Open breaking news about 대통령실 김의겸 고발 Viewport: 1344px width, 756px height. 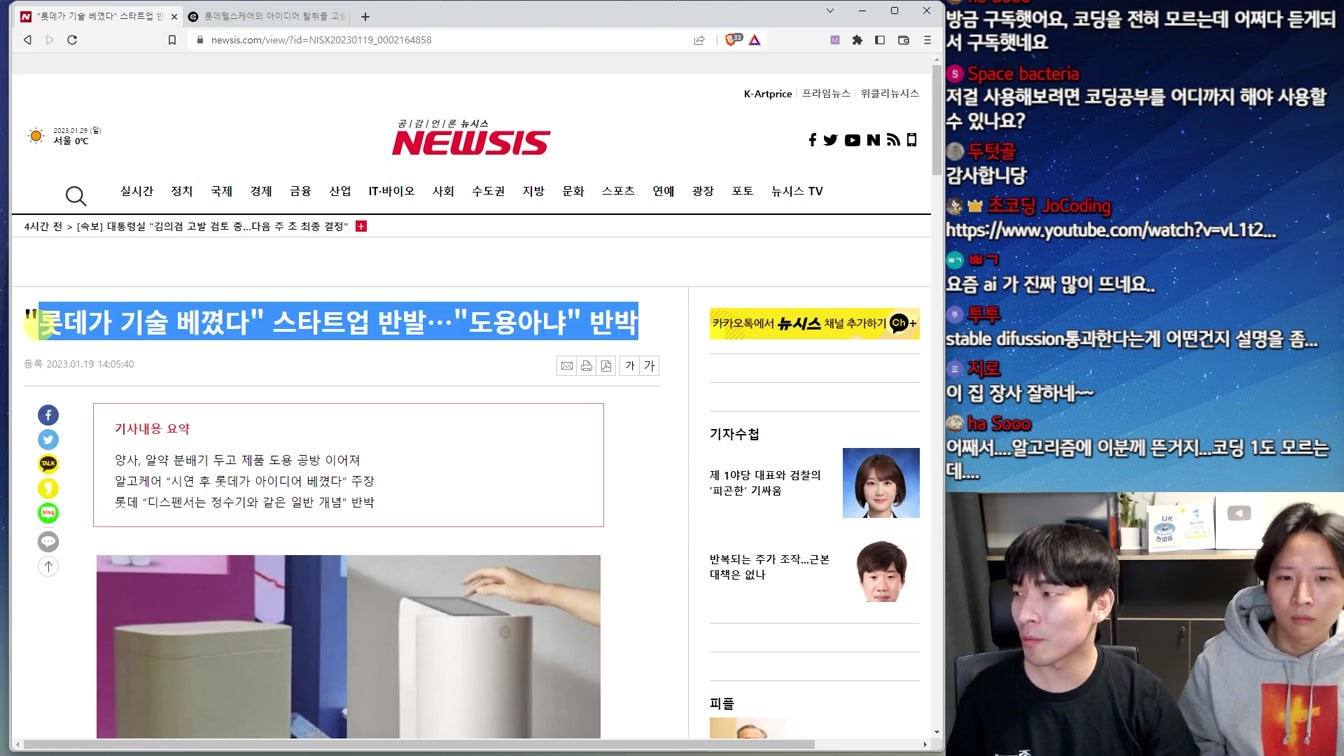click(x=212, y=226)
